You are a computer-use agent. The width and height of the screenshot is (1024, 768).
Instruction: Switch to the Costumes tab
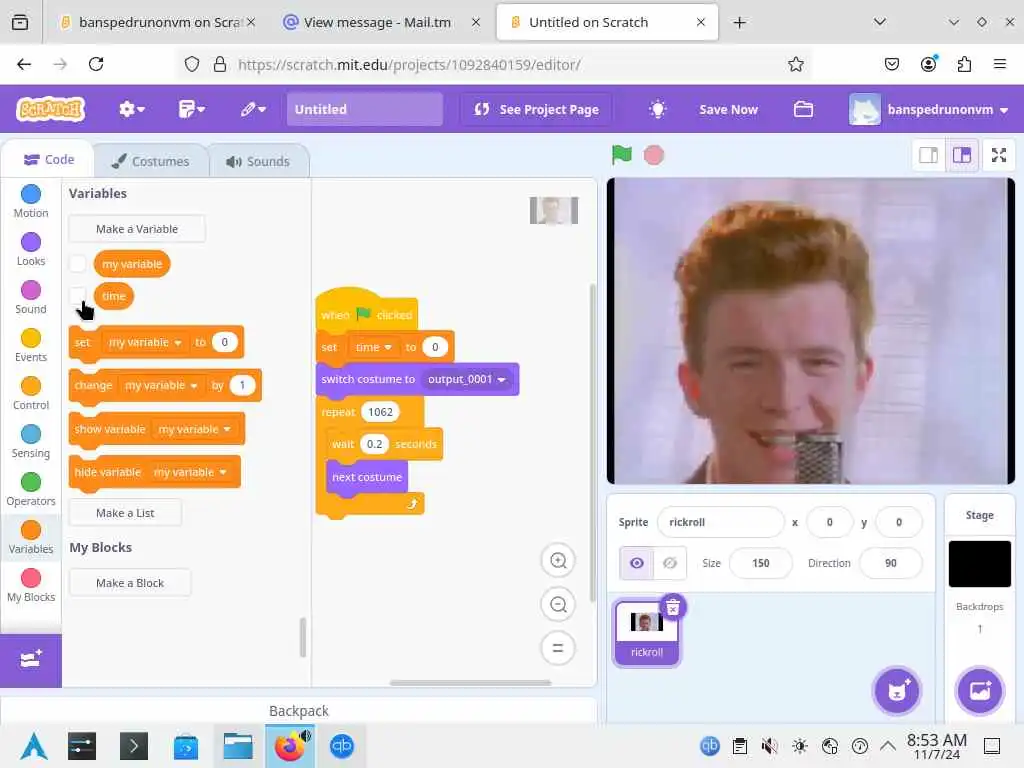tap(151, 161)
